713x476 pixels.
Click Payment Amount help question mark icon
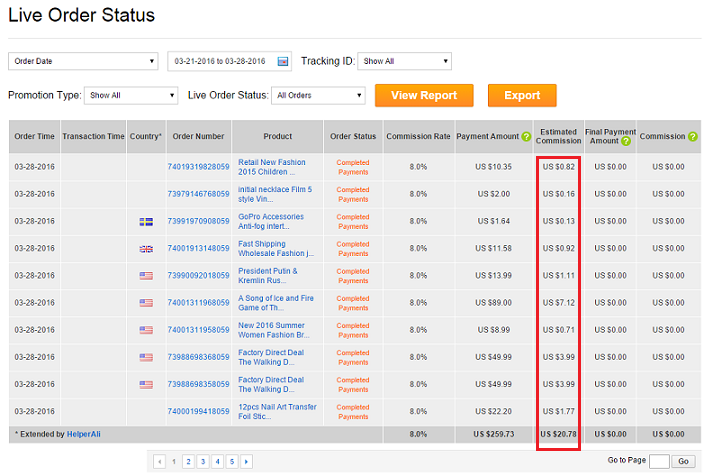pyautogui.click(x=526, y=136)
